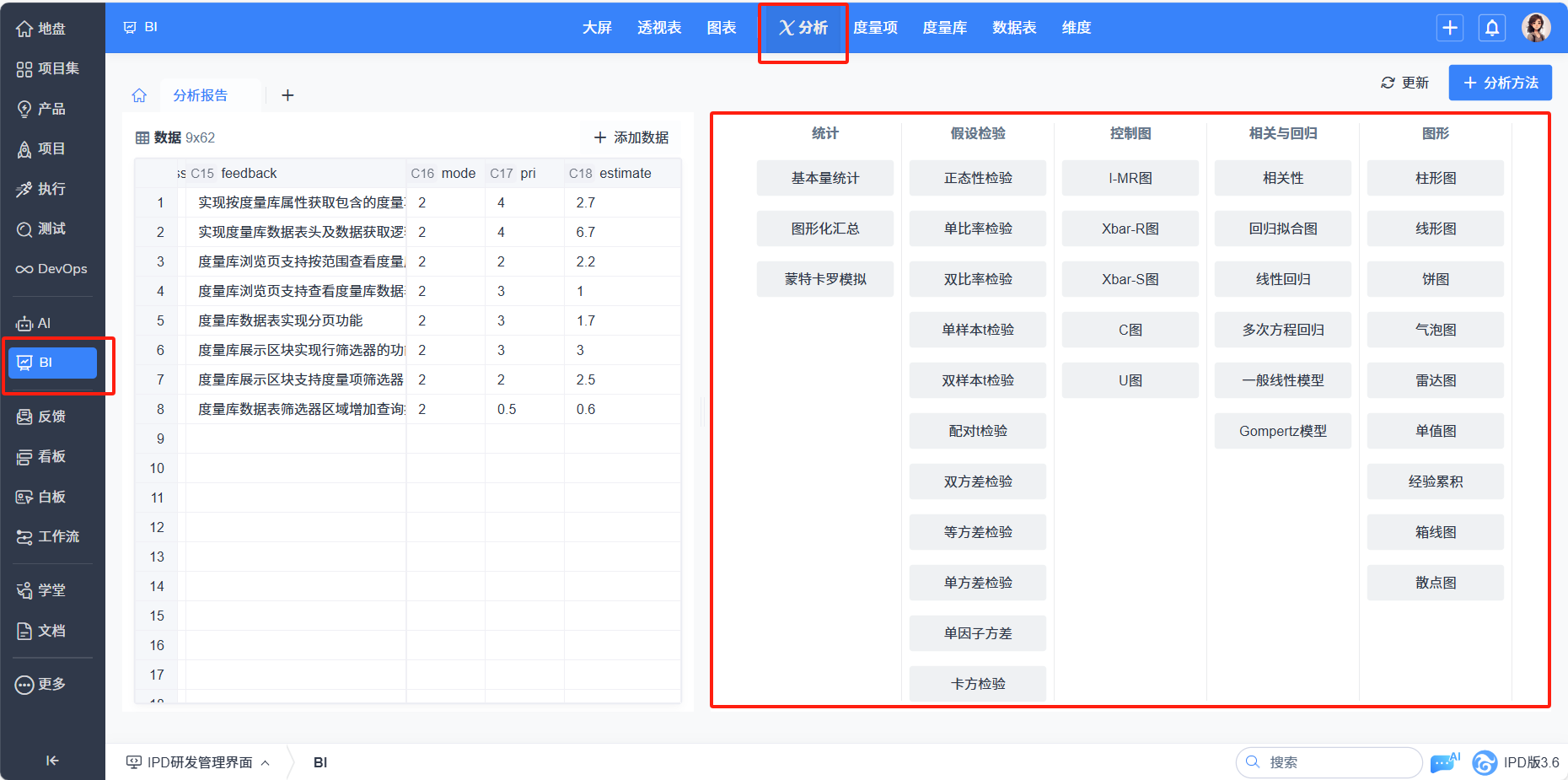Click the 搜索 input field
Image resolution: width=1568 pixels, height=780 pixels.
coord(1329,762)
